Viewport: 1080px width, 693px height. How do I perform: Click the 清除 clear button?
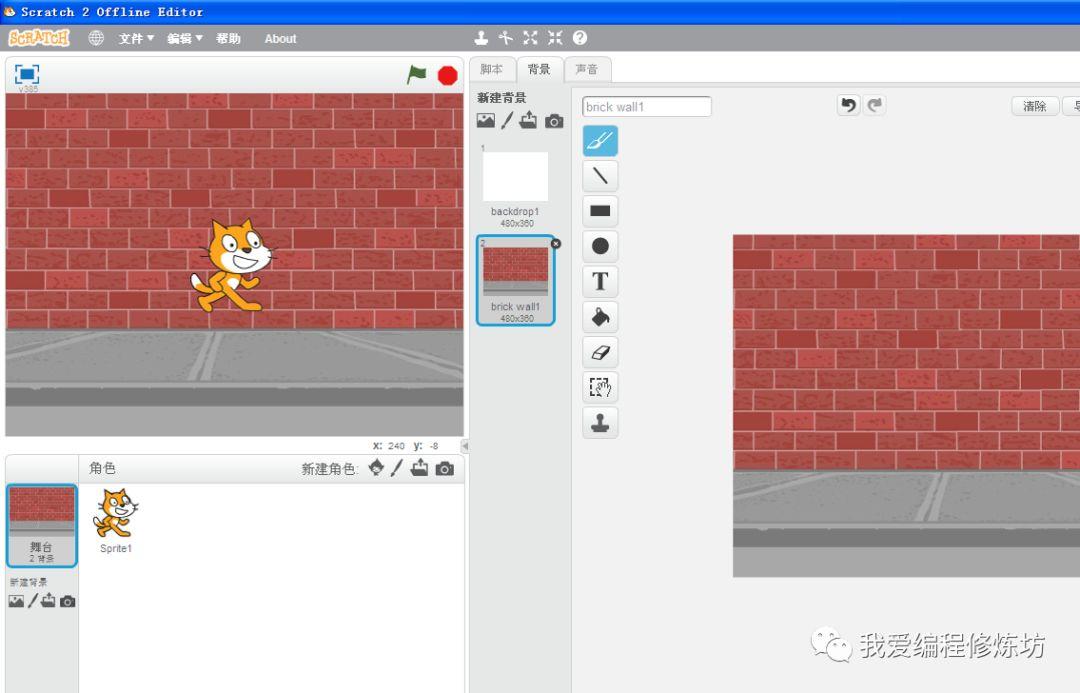[1035, 106]
